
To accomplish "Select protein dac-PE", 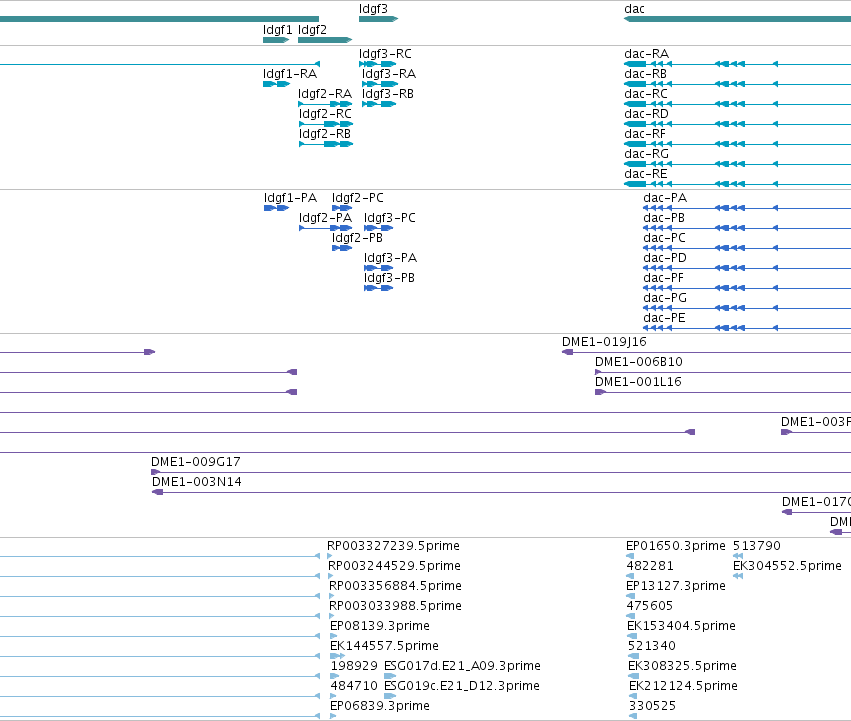I will pyautogui.click(x=747, y=328).
